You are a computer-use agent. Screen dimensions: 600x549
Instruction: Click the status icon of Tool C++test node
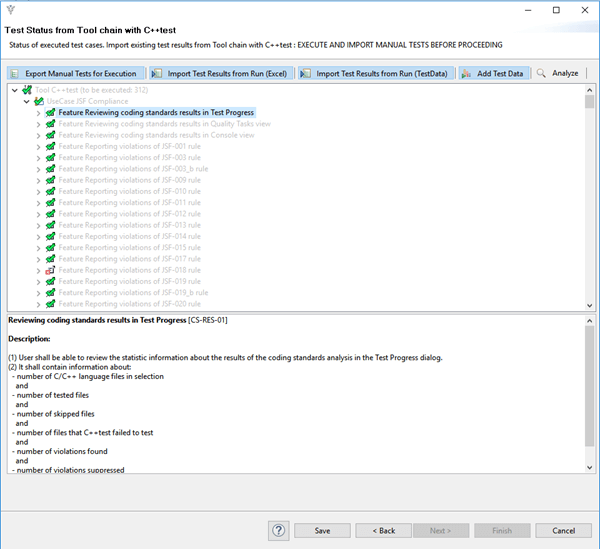click(27, 90)
